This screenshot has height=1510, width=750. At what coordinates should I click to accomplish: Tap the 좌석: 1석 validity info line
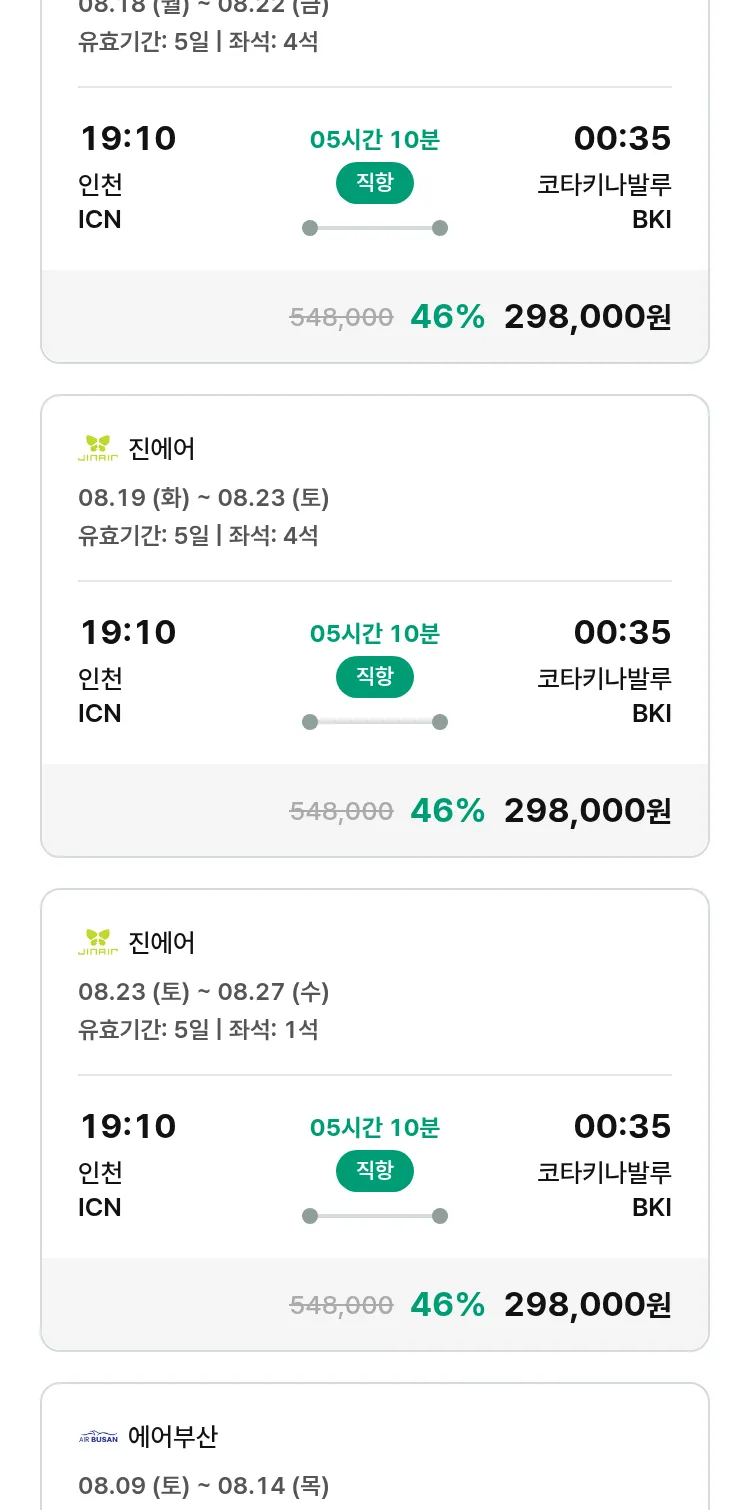(198, 1029)
